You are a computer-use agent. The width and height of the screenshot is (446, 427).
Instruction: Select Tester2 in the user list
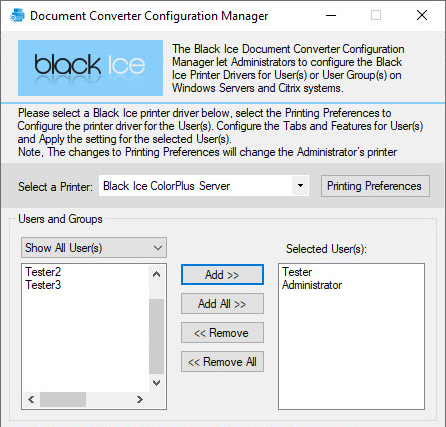pyautogui.click(x=43, y=272)
